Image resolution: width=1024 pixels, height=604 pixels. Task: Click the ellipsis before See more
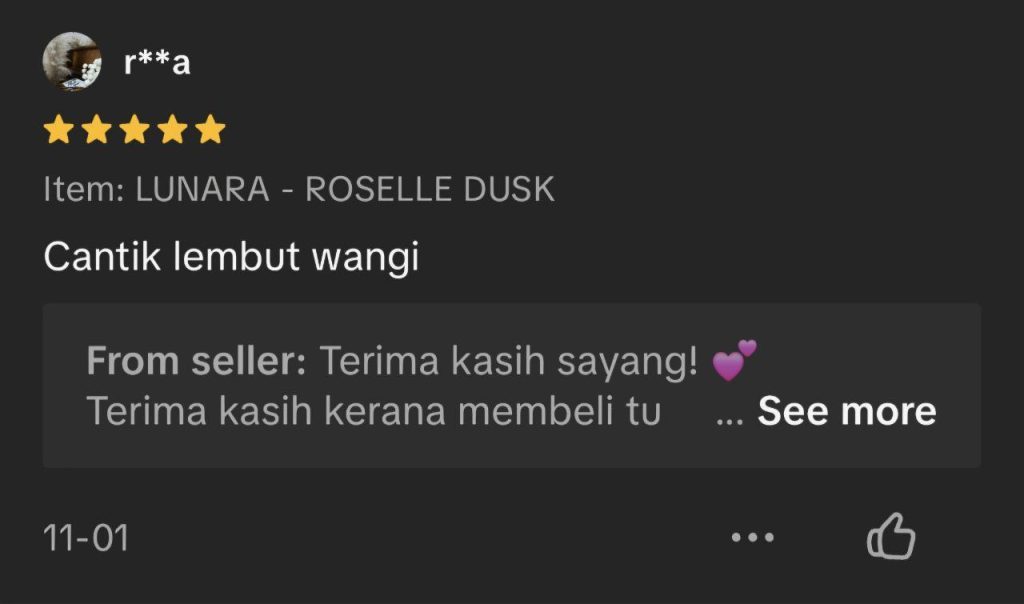[729, 418]
